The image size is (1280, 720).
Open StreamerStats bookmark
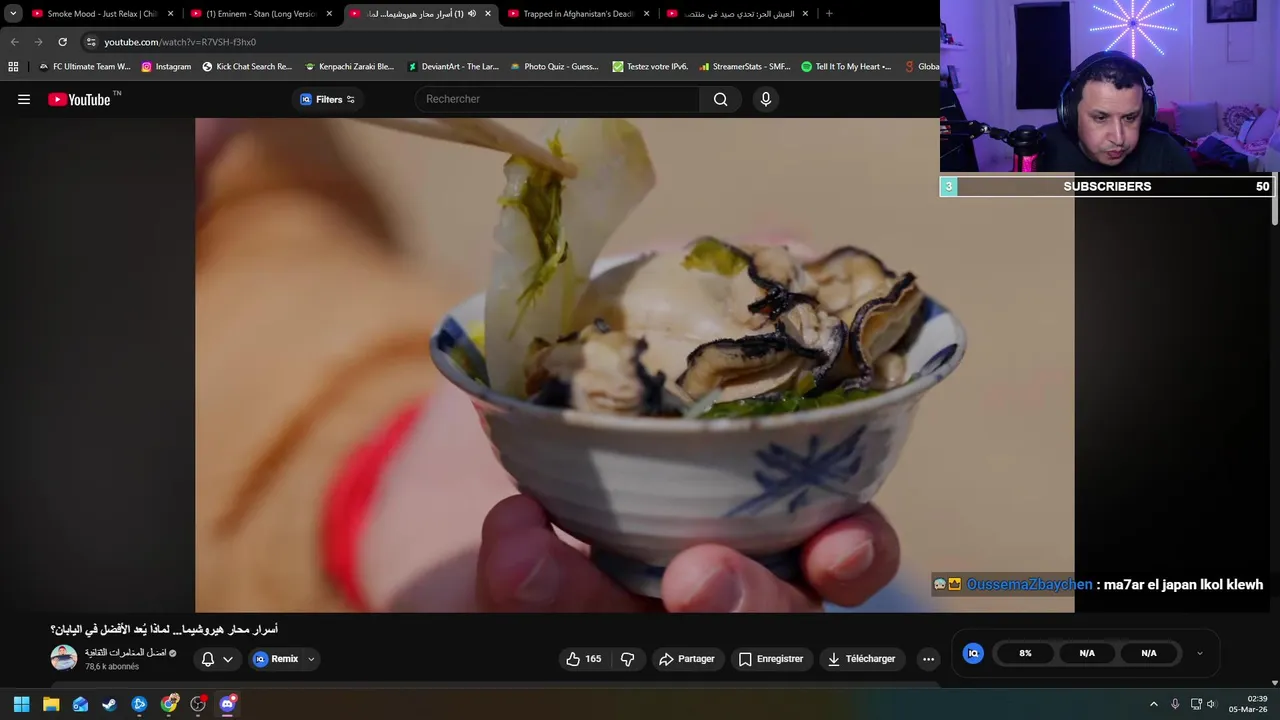745,67
